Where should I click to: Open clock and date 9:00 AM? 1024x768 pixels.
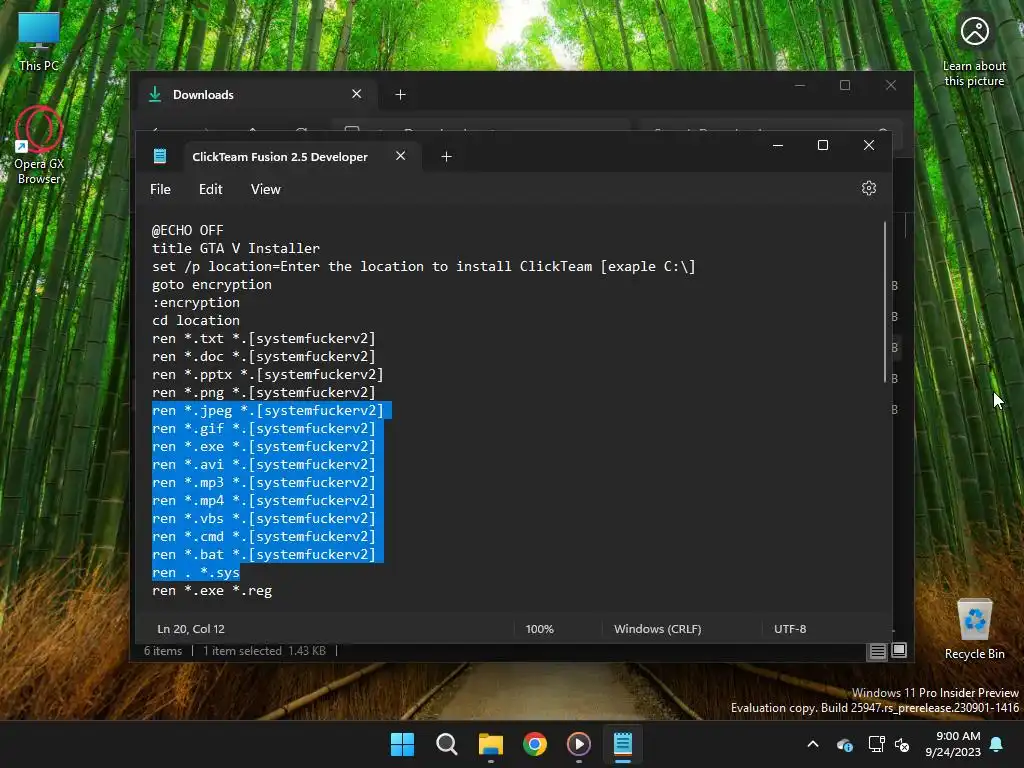click(x=953, y=744)
